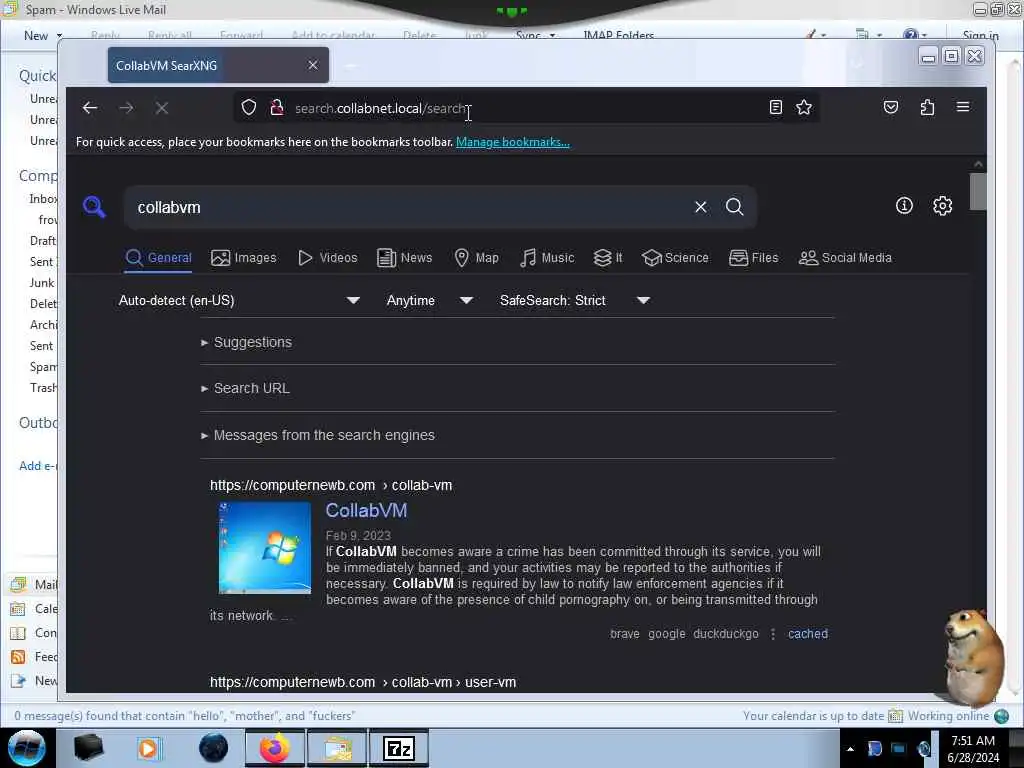Viewport: 1024px width, 768px height.
Task: Click the Manage bookmarks link
Action: 513,142
